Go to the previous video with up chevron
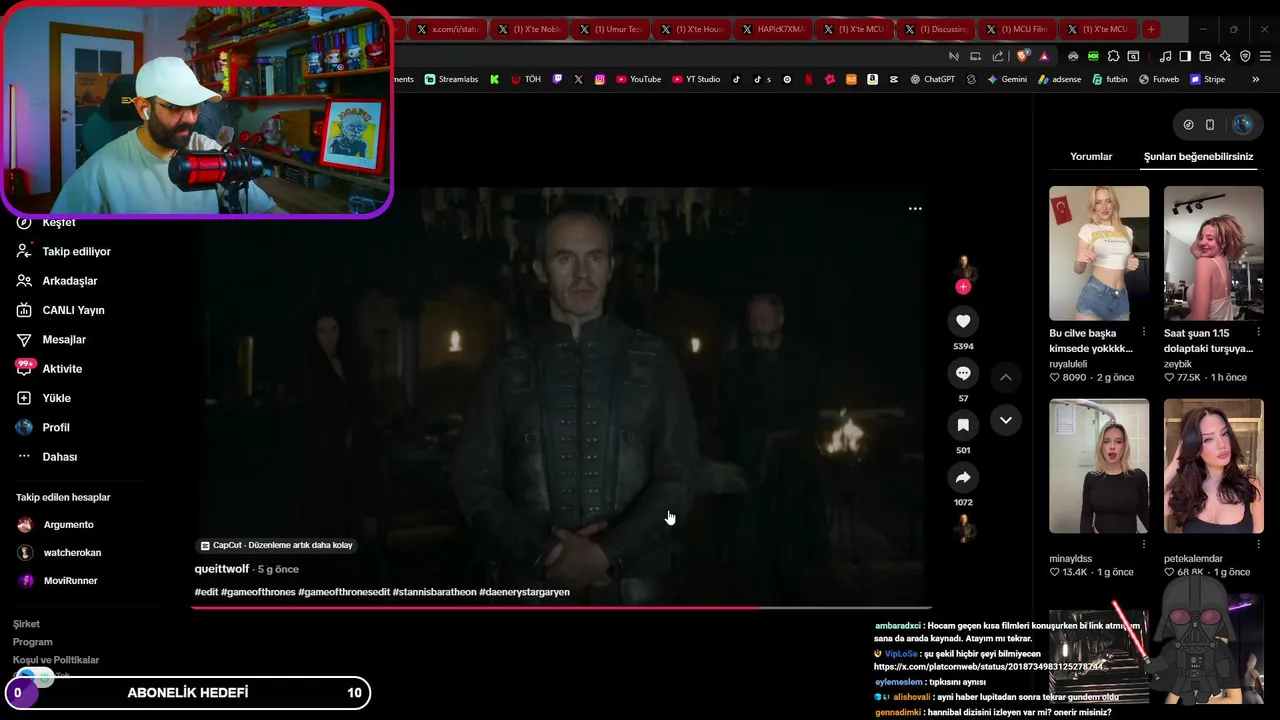Viewport: 1280px width, 720px height. click(x=1006, y=377)
